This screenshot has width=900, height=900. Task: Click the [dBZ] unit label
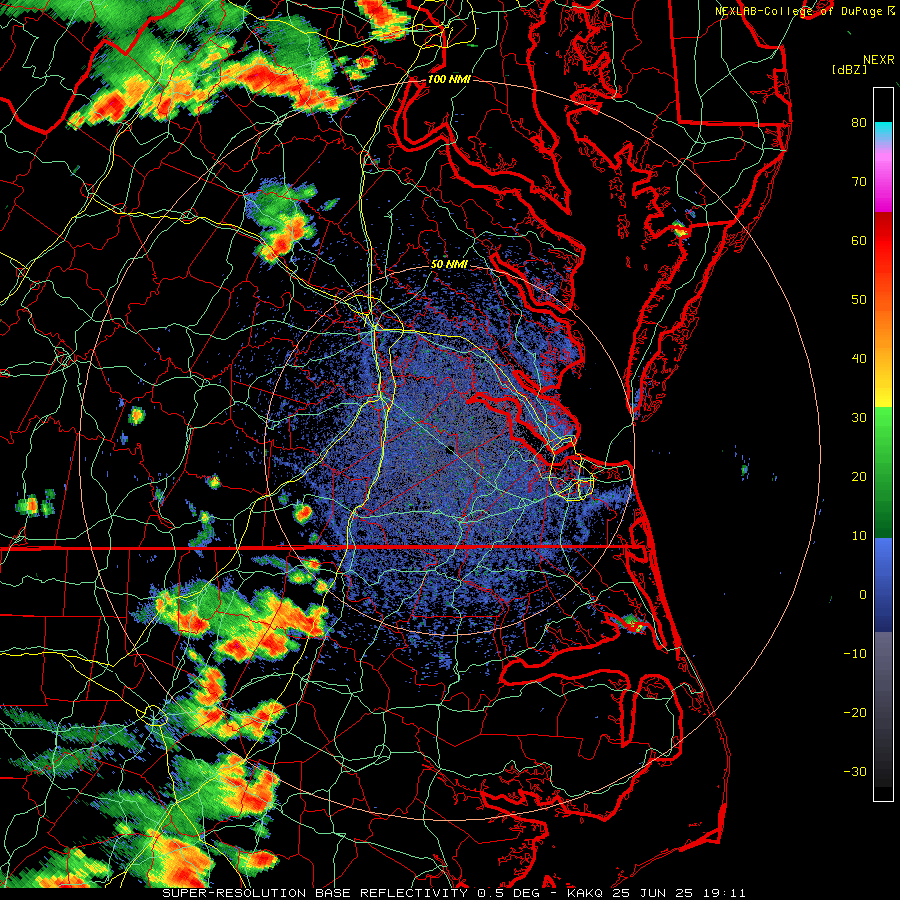coord(849,70)
